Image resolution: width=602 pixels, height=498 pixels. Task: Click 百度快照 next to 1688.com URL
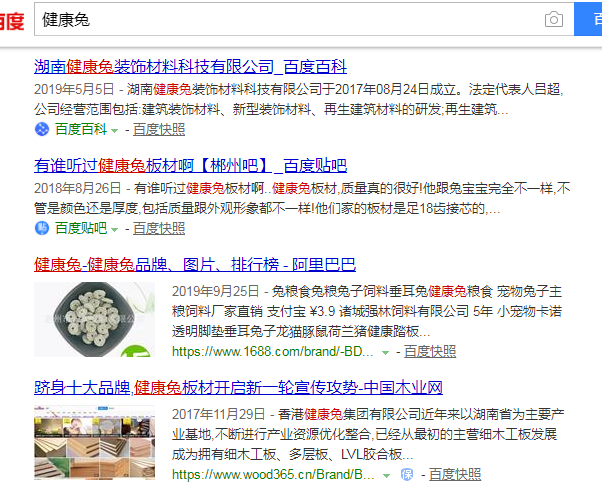click(x=430, y=351)
